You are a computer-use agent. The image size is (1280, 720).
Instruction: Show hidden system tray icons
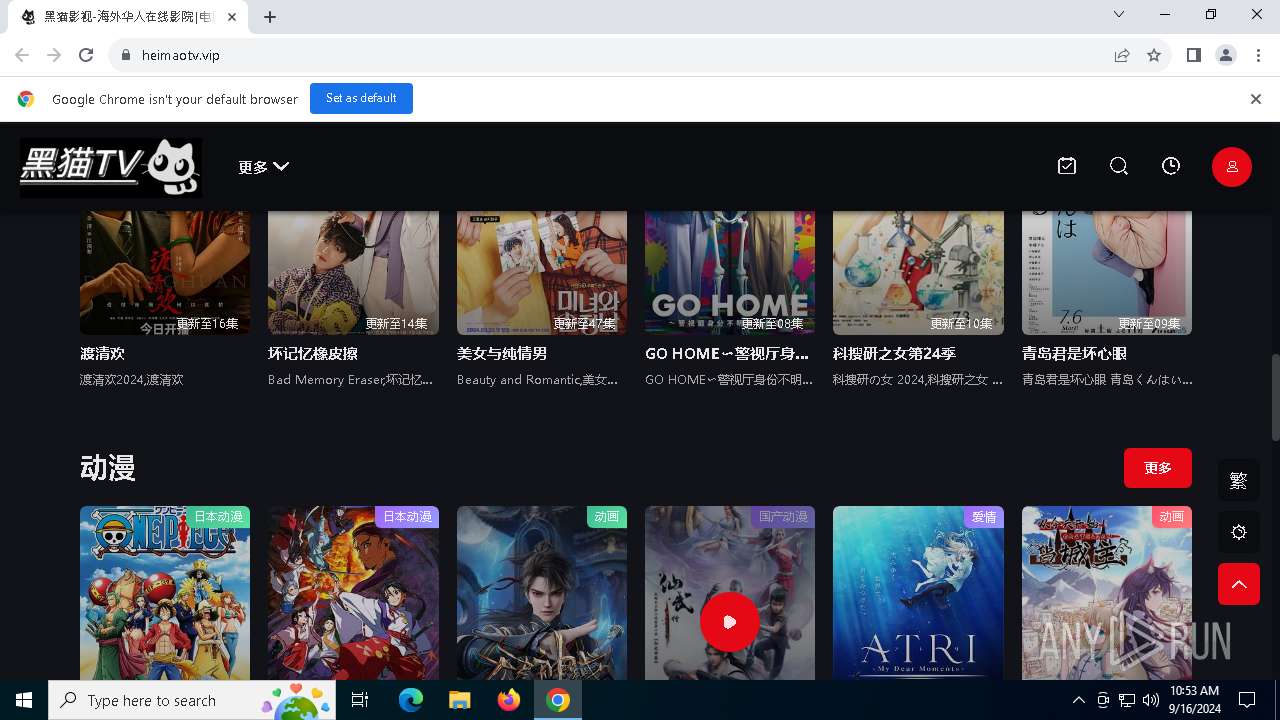tap(1079, 700)
